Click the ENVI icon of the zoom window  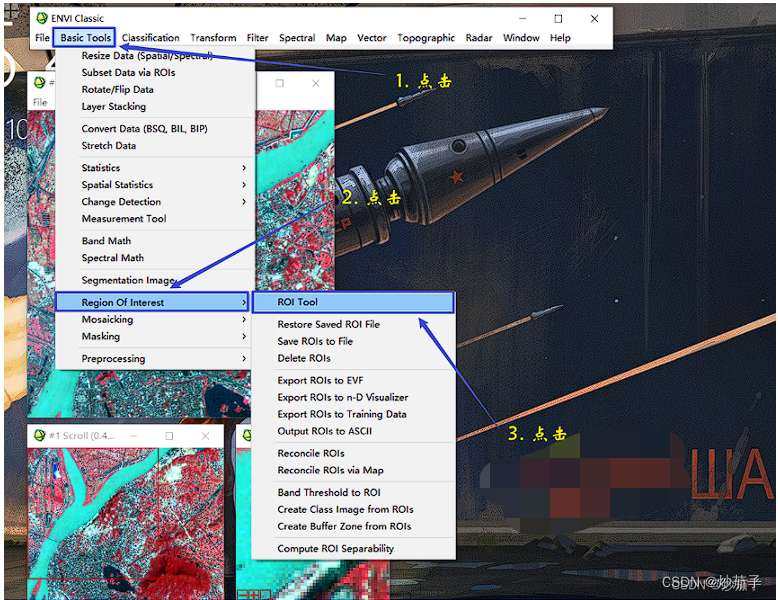point(247,435)
